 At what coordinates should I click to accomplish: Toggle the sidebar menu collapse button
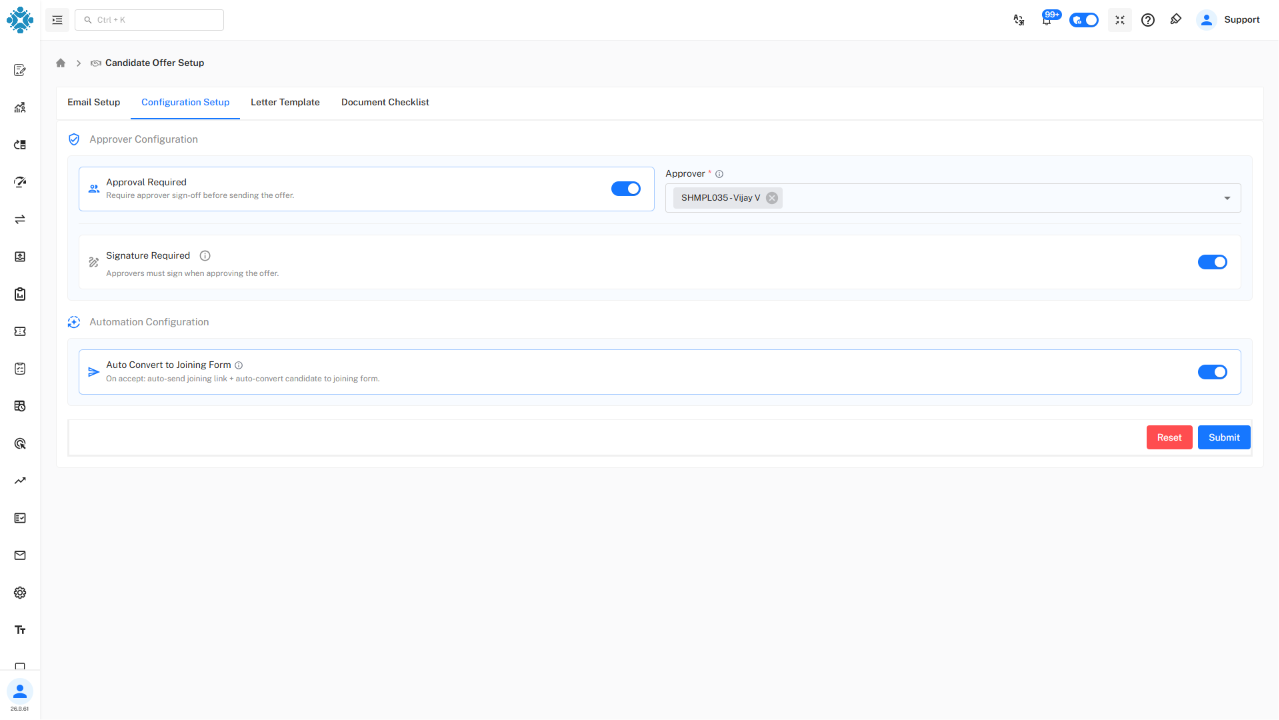pyautogui.click(x=57, y=20)
